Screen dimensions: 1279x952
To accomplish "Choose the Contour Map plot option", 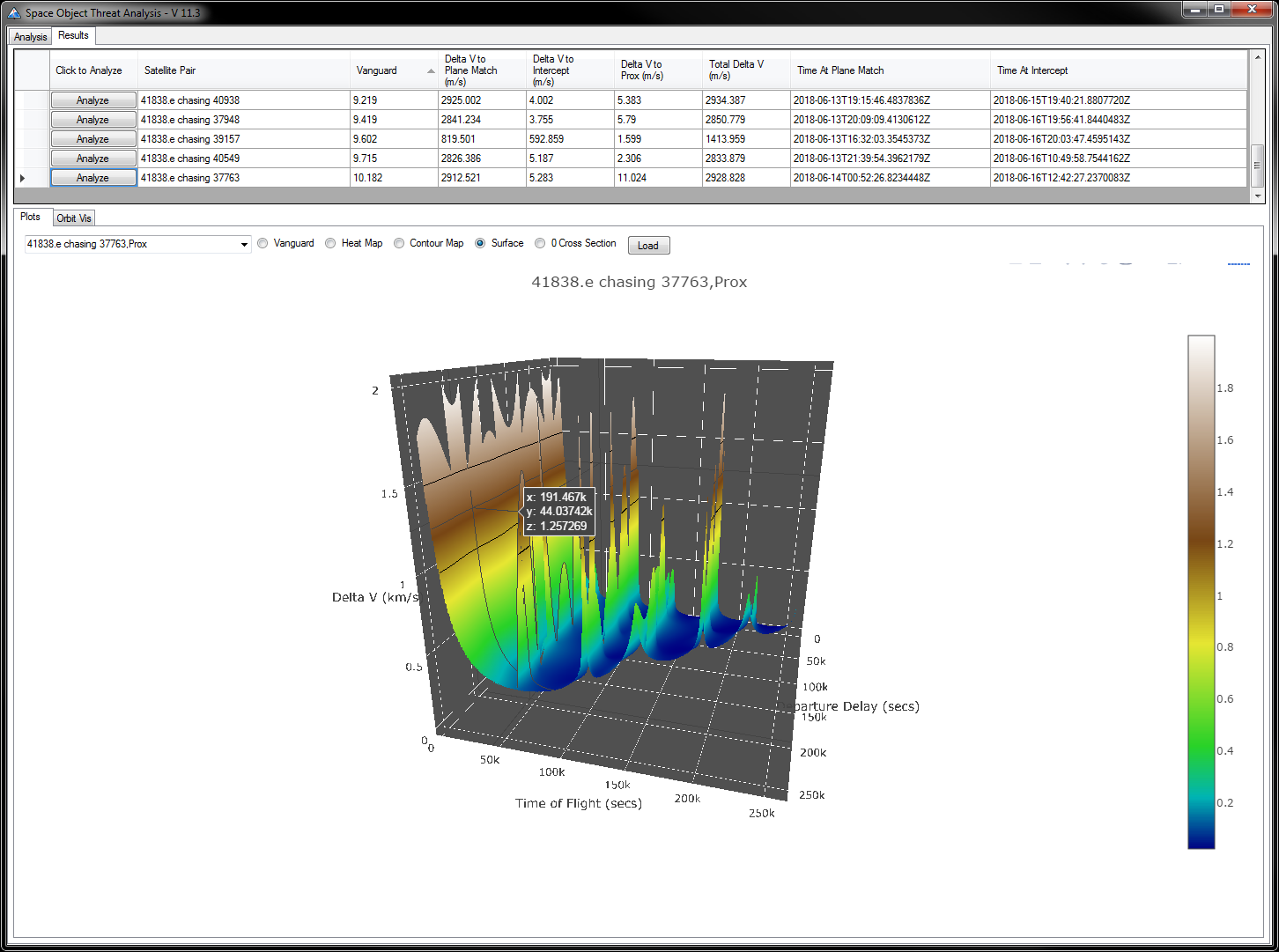I will tap(399, 244).
